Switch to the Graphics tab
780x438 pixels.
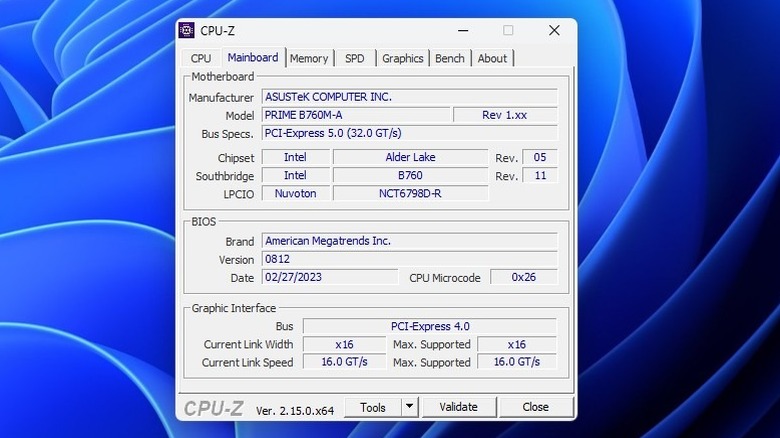point(402,58)
